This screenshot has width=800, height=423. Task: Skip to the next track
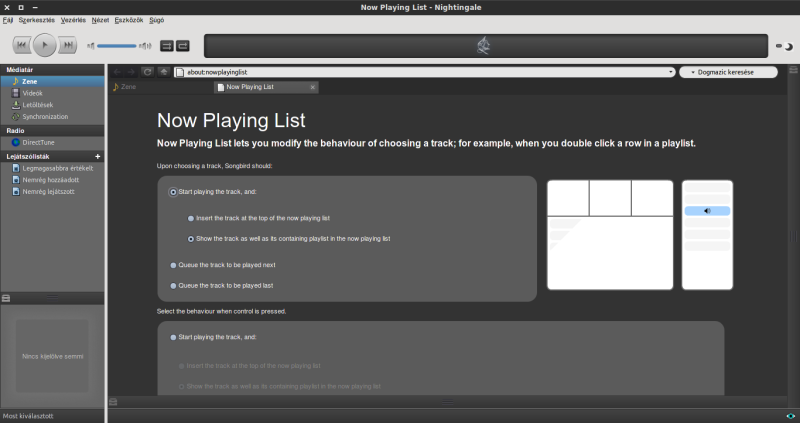67,45
